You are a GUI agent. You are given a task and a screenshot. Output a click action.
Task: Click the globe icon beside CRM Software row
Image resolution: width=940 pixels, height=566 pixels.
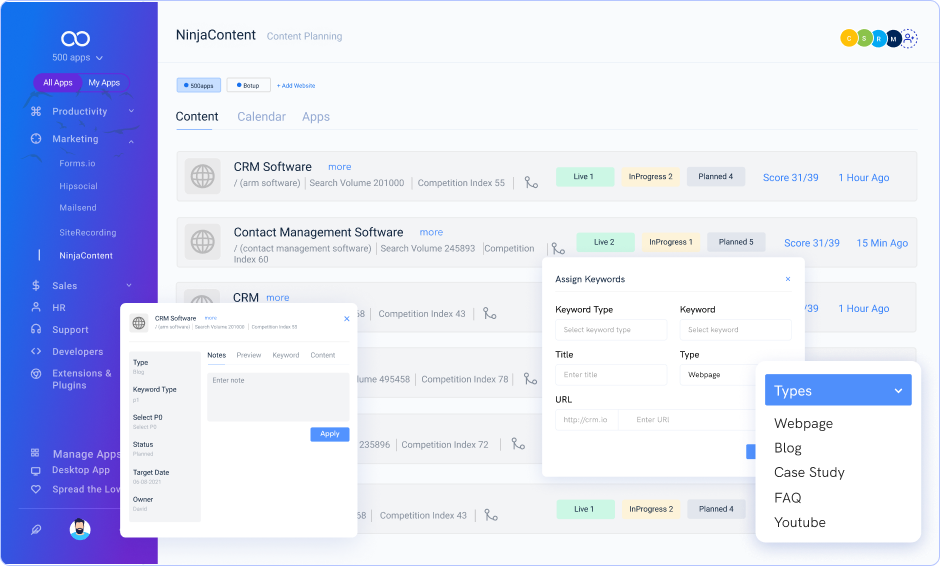[203, 177]
